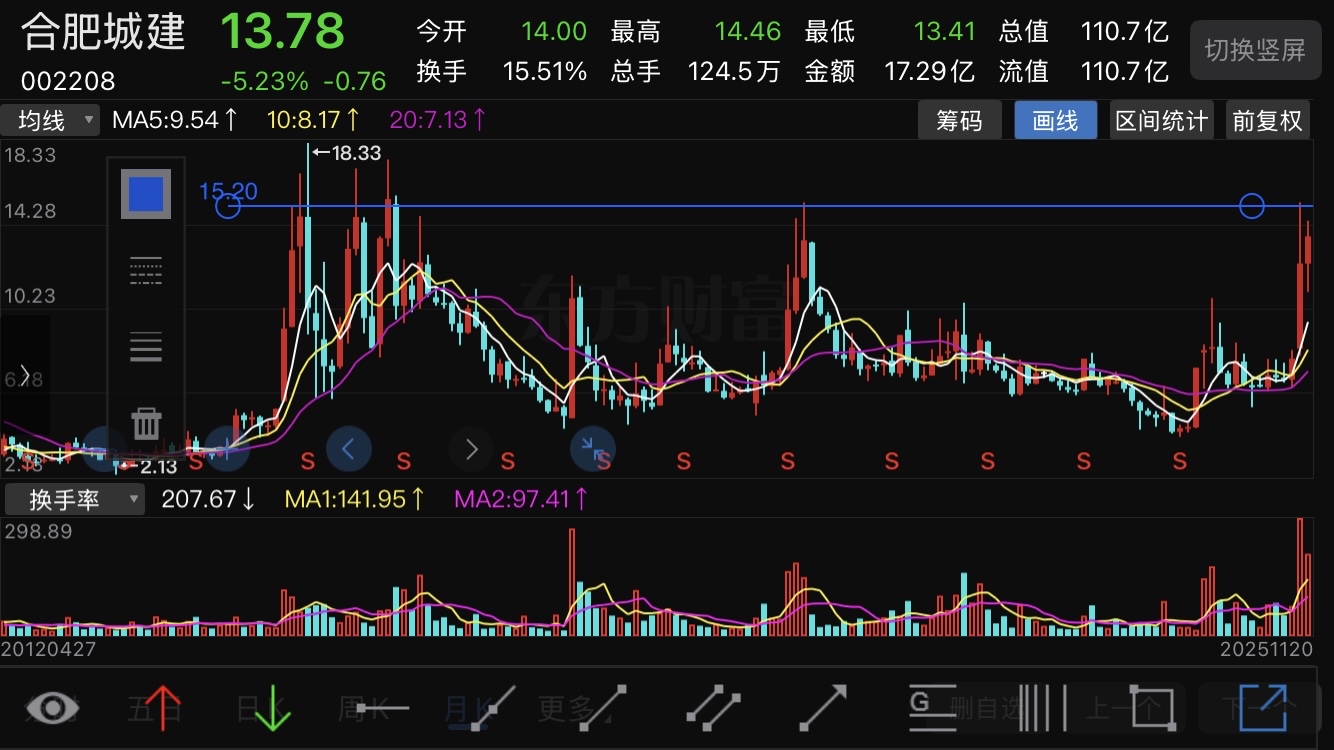Open the line thickness options
This screenshot has width=1334, height=750.
pyautogui.click(x=146, y=347)
